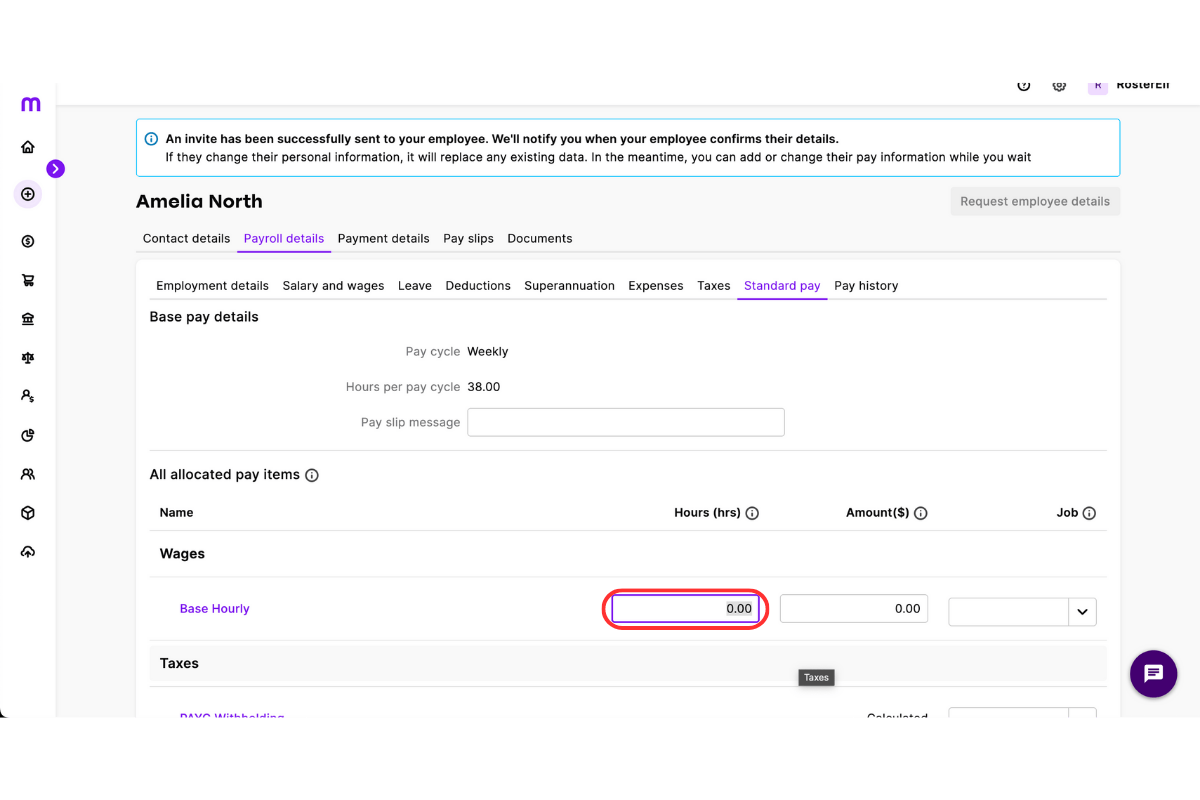The image size is (1200, 800).
Task: Open the settings gear icon
Action: click(1059, 85)
